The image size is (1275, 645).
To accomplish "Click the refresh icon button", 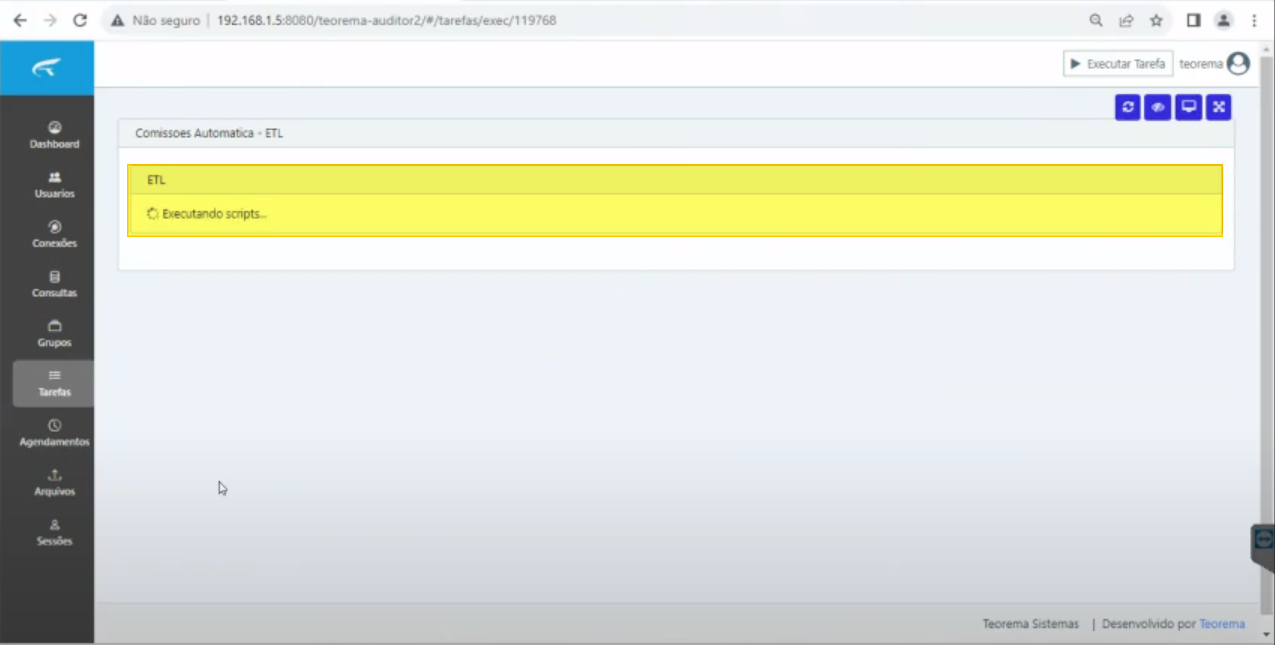I will click(x=1128, y=107).
